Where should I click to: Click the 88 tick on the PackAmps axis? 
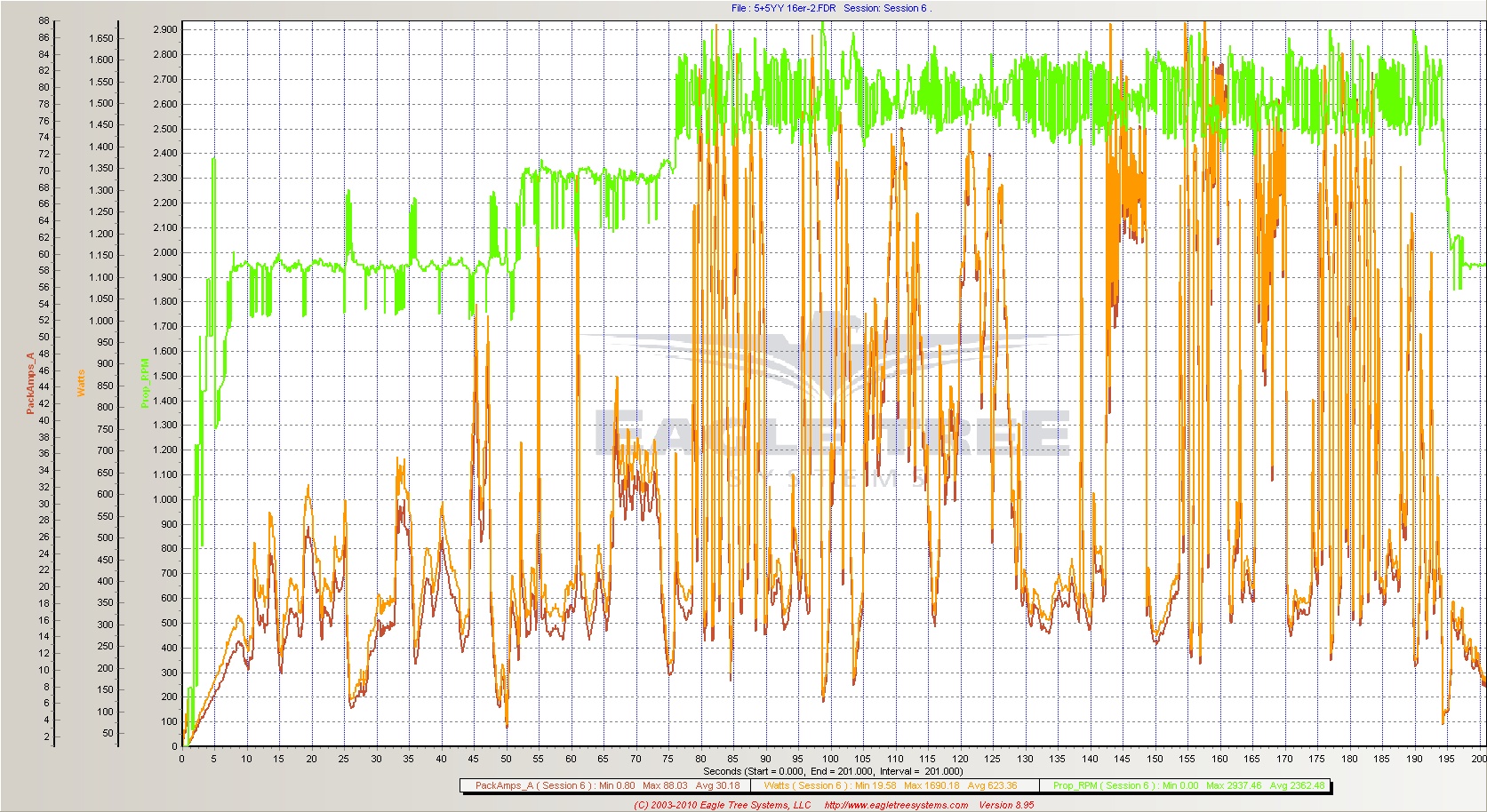coord(44,20)
